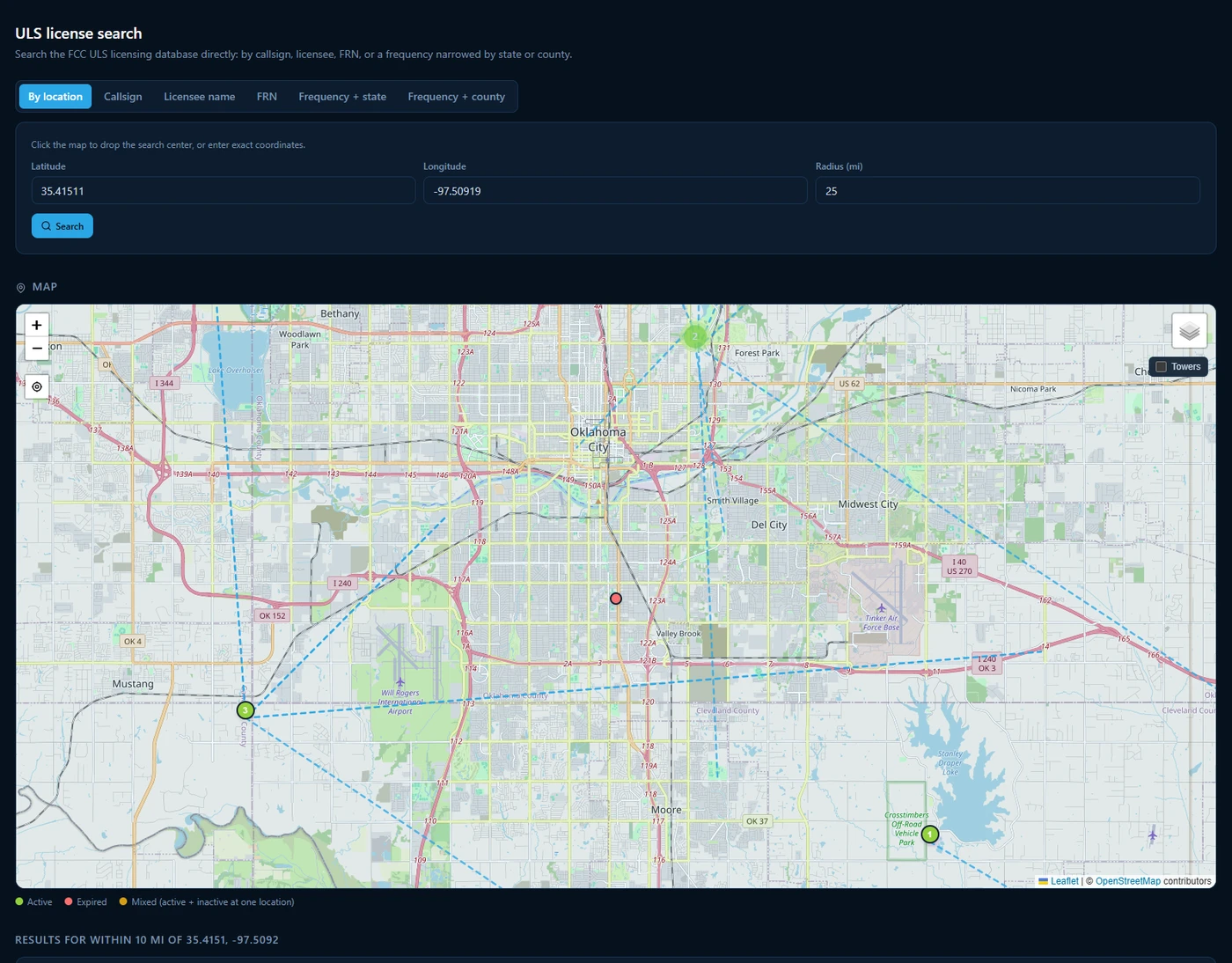
Task: Click the Midwest City map label
Action: (x=868, y=504)
